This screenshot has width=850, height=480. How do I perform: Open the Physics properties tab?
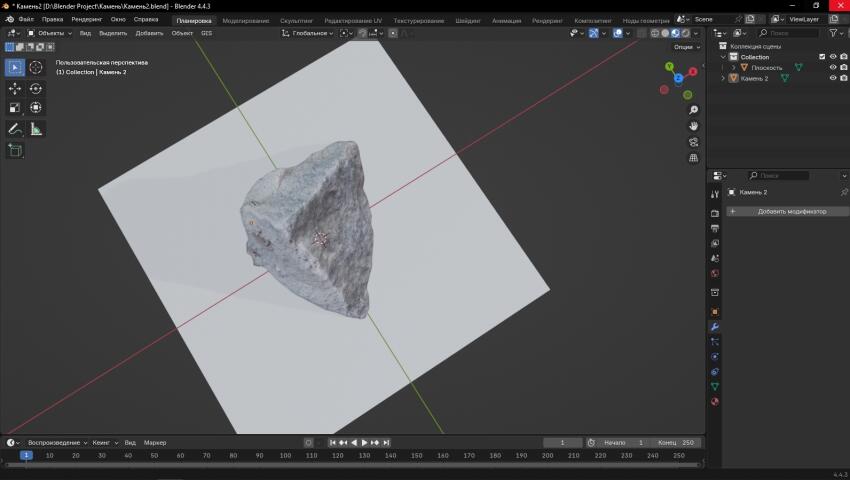[x=714, y=357]
